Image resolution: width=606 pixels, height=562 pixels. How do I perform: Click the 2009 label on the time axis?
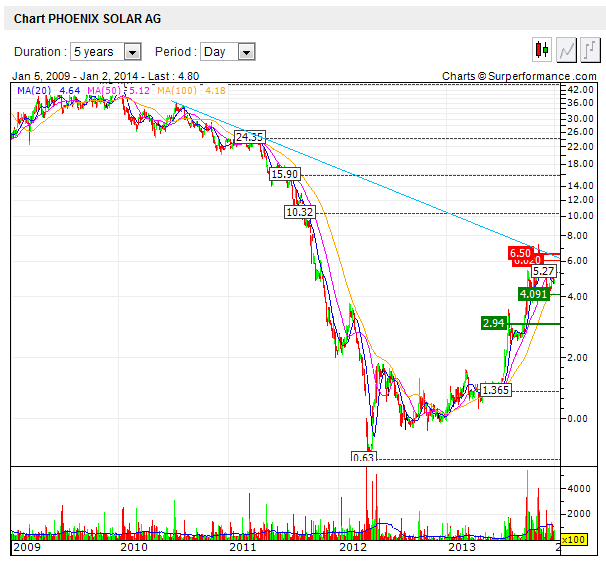[x=27, y=547]
